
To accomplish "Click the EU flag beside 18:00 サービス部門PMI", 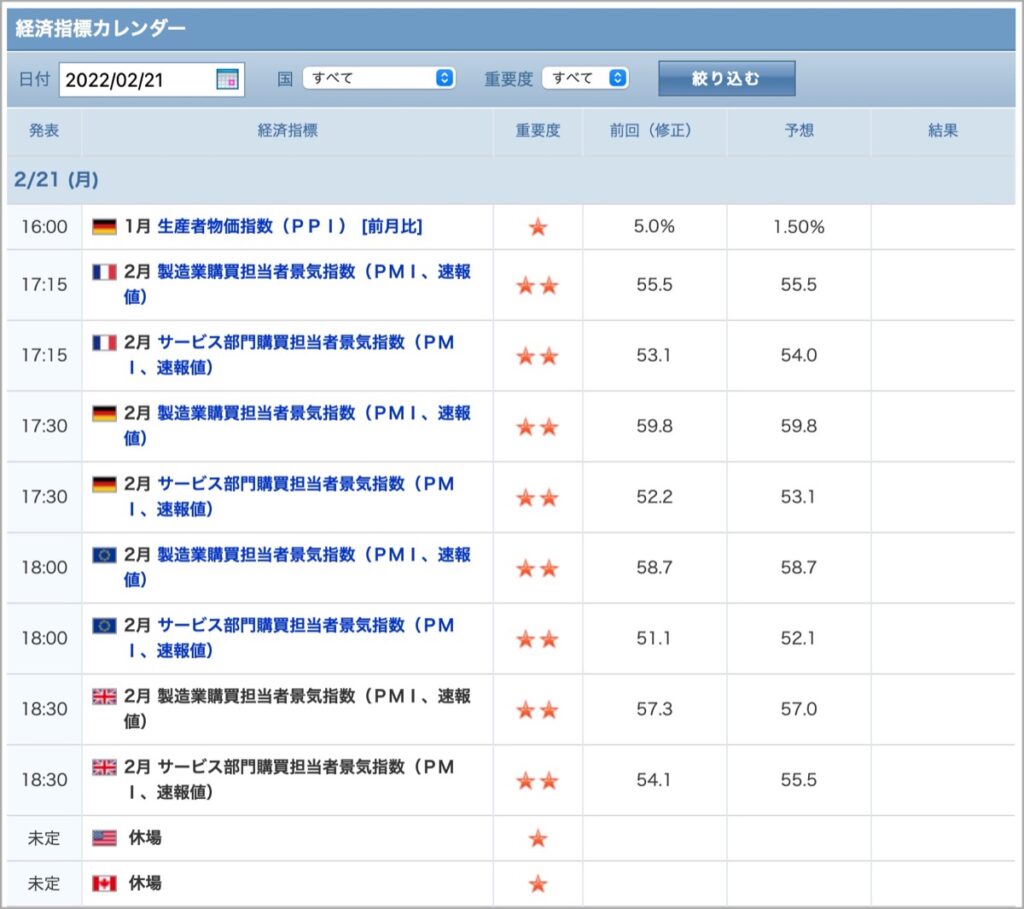I will [x=104, y=626].
